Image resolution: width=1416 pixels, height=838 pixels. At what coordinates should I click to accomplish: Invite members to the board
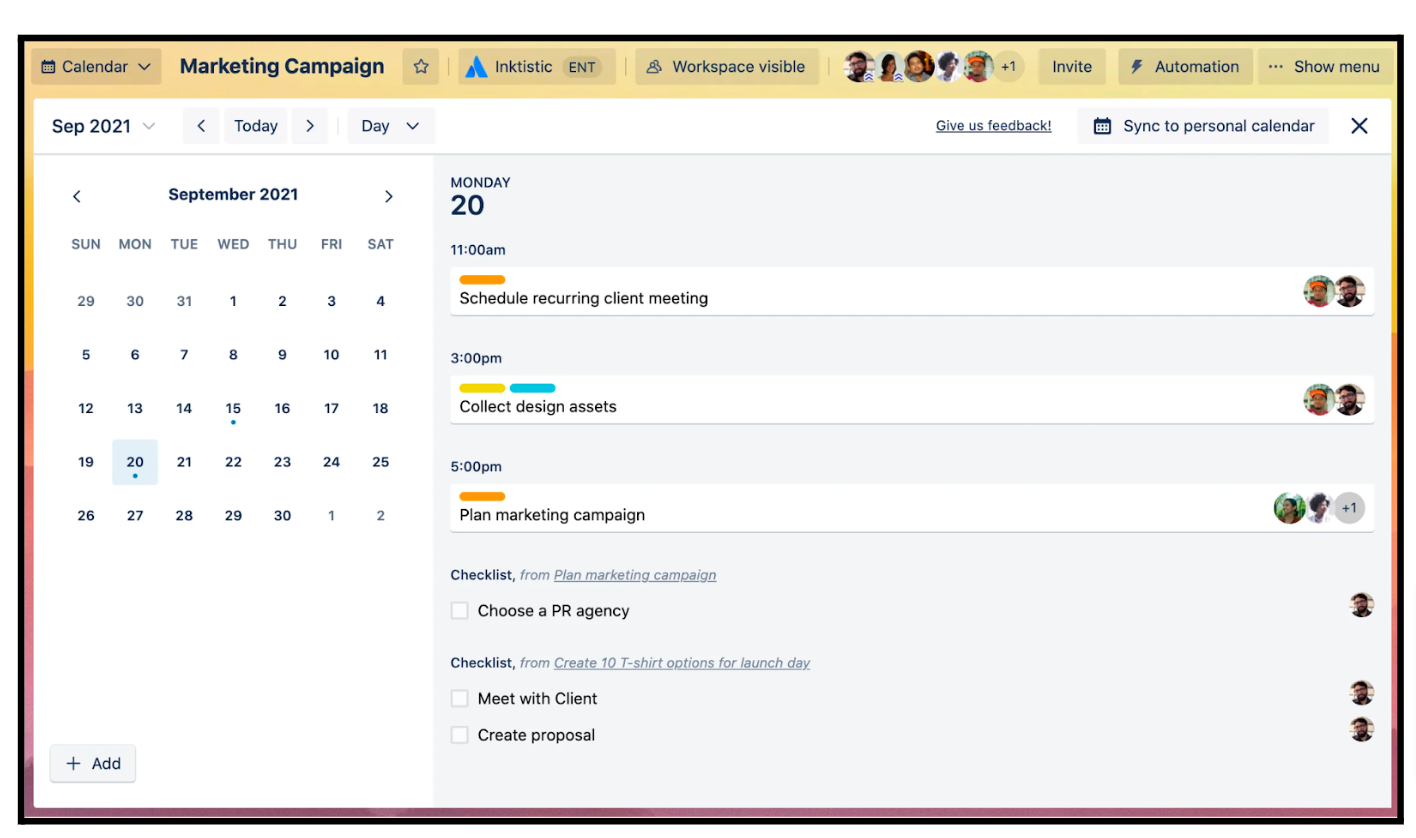tap(1071, 66)
